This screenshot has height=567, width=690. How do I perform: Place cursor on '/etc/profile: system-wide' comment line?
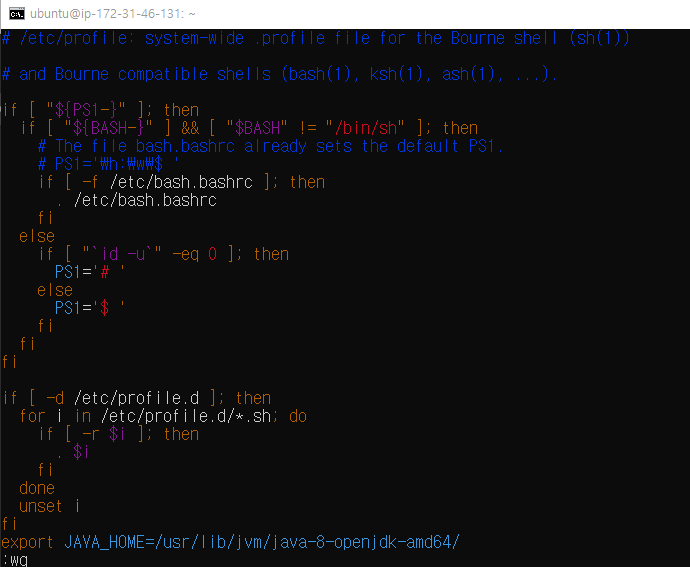pyautogui.click(x=316, y=38)
